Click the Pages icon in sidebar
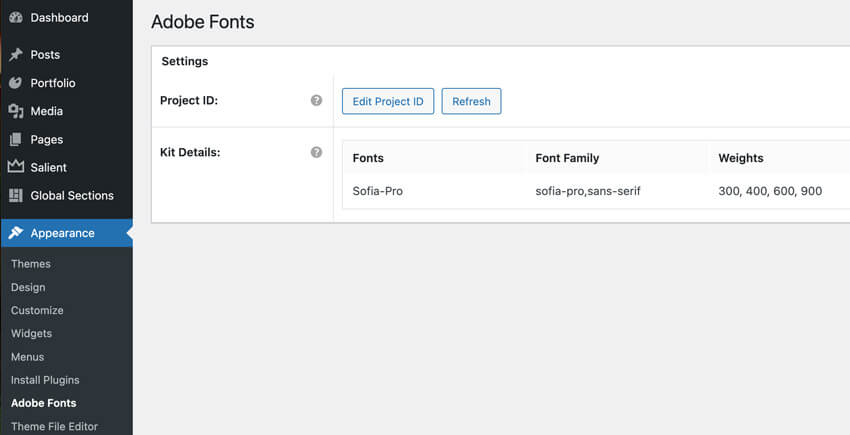 tap(16, 139)
